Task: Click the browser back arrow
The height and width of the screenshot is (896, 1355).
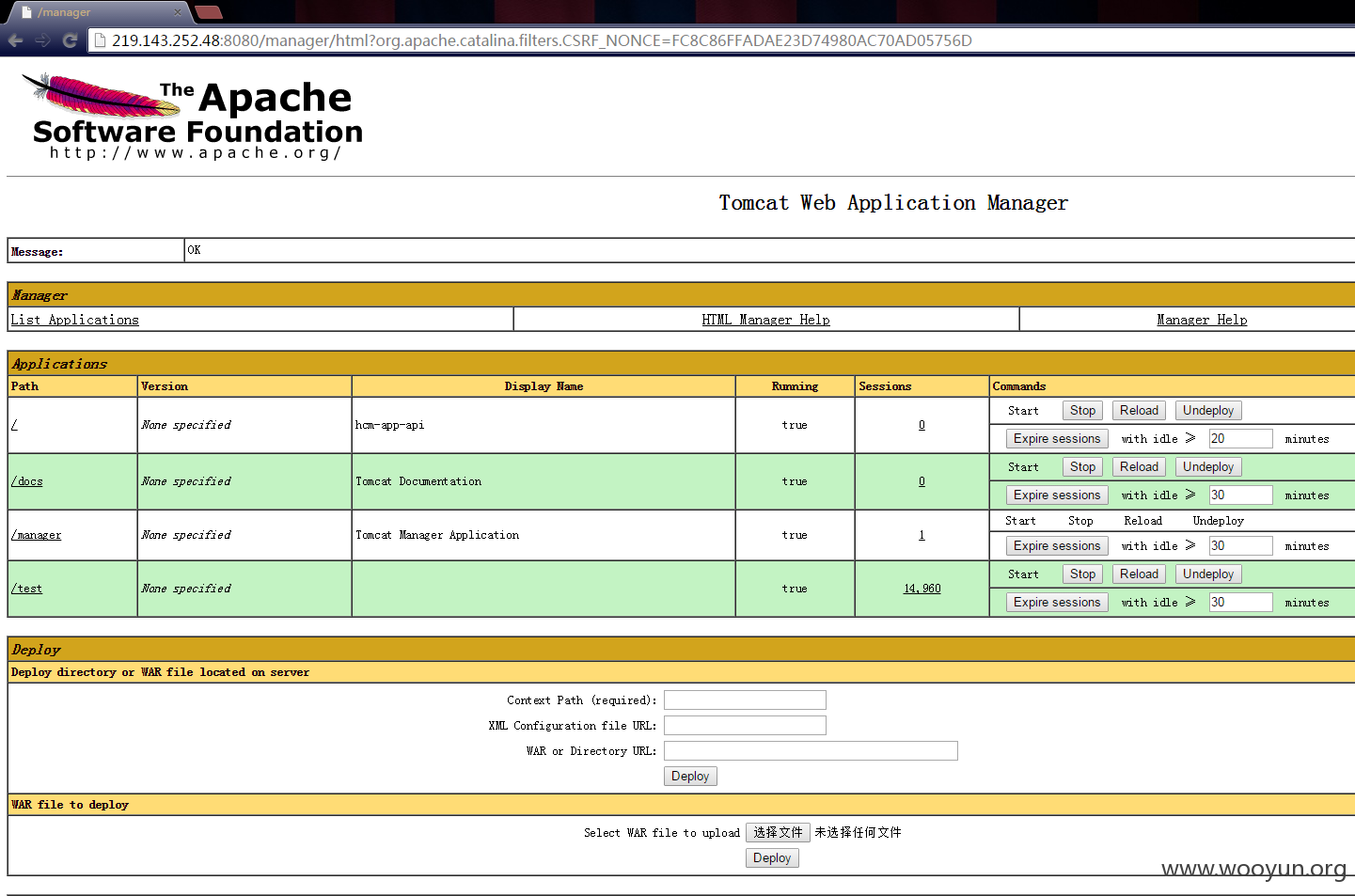Action: [x=15, y=40]
